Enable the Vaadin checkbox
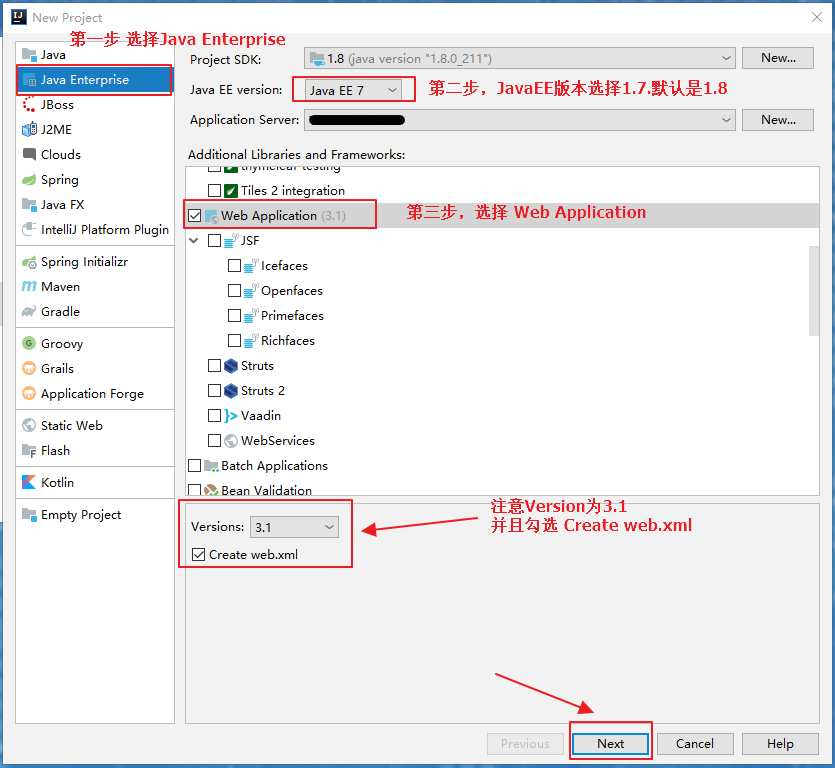 coord(214,416)
